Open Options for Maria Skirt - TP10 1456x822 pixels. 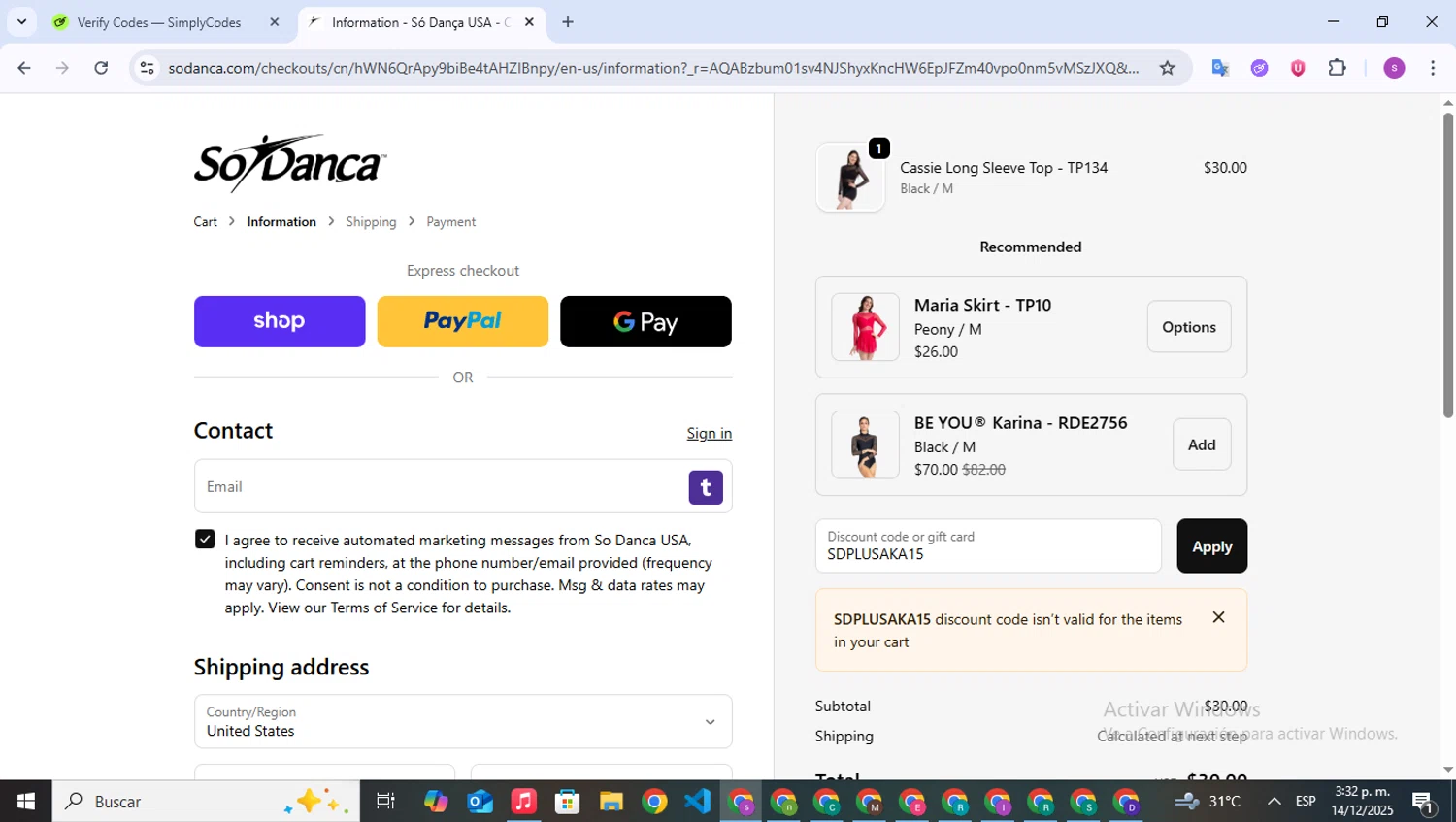pos(1189,327)
